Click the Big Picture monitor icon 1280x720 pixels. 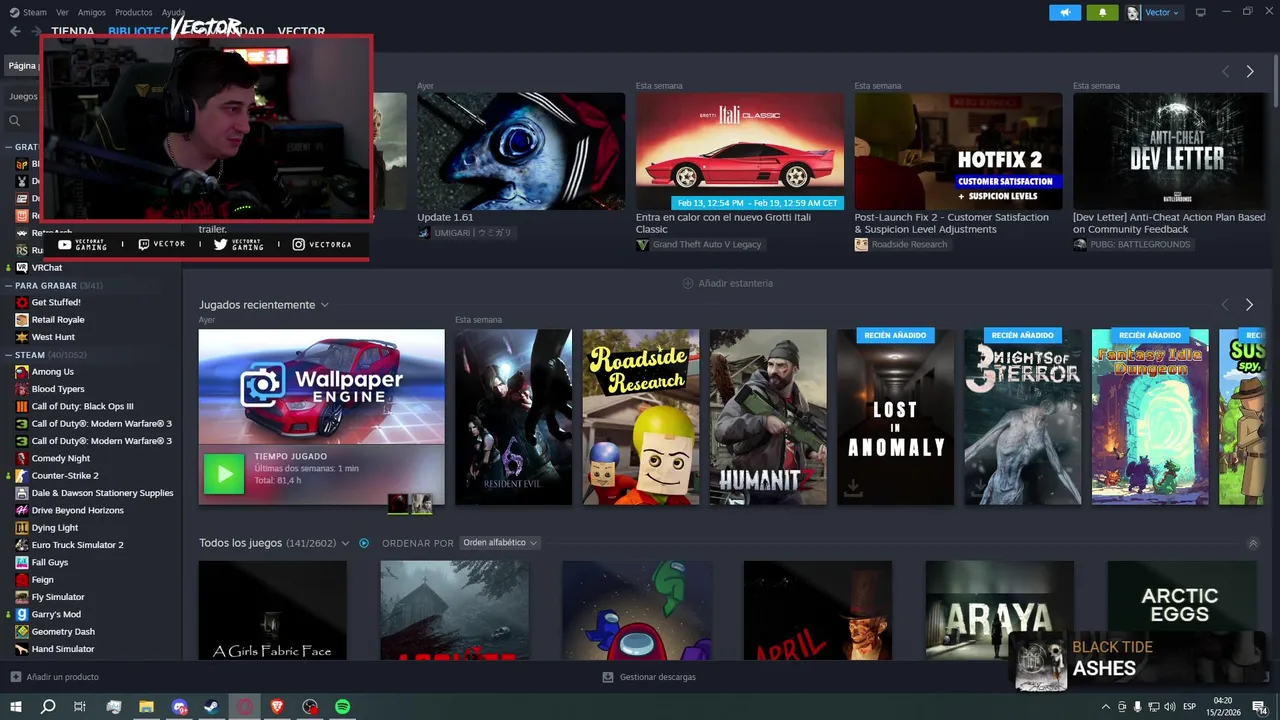pos(1200,12)
